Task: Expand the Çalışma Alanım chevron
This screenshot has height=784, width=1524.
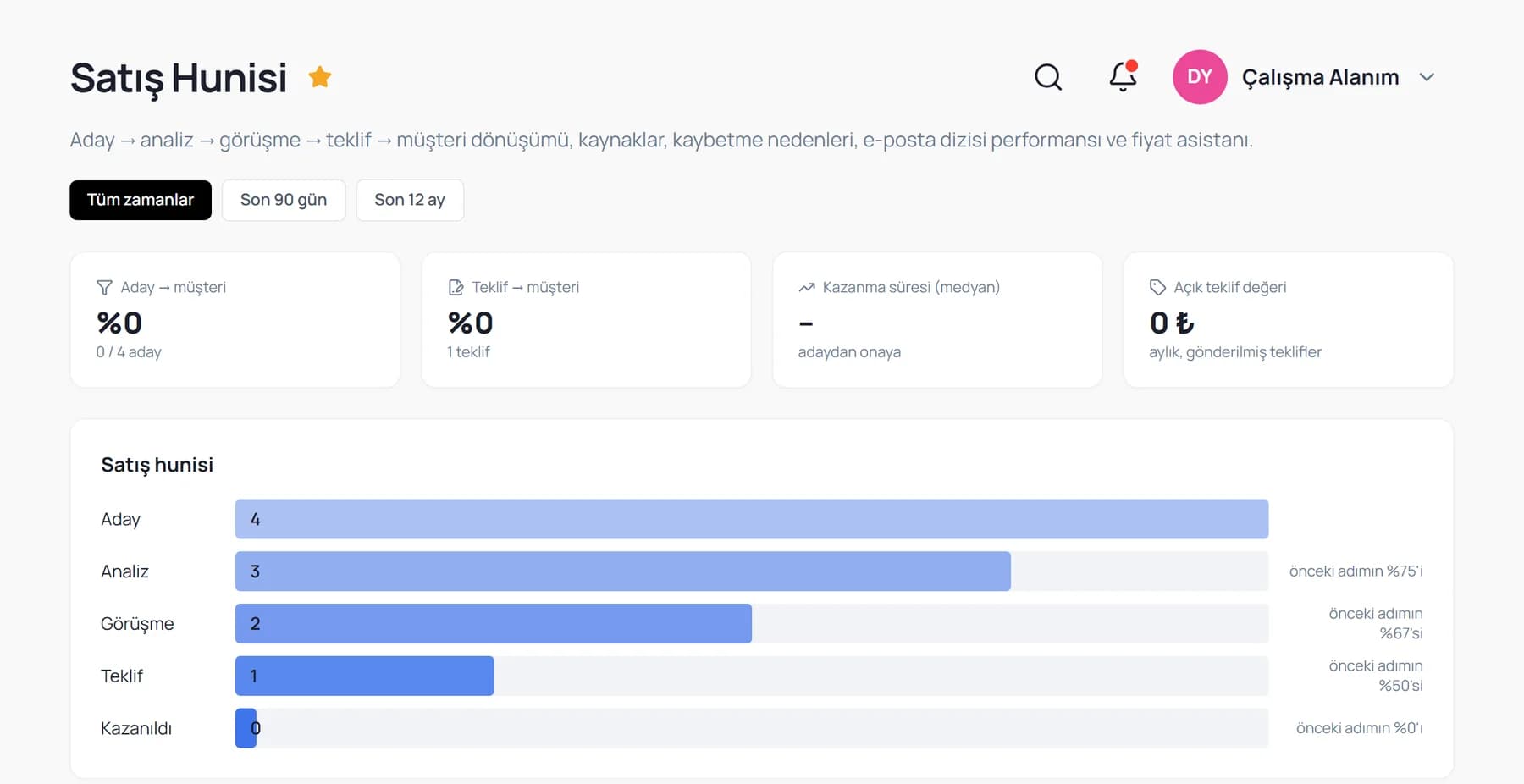Action: pyautogui.click(x=1427, y=77)
